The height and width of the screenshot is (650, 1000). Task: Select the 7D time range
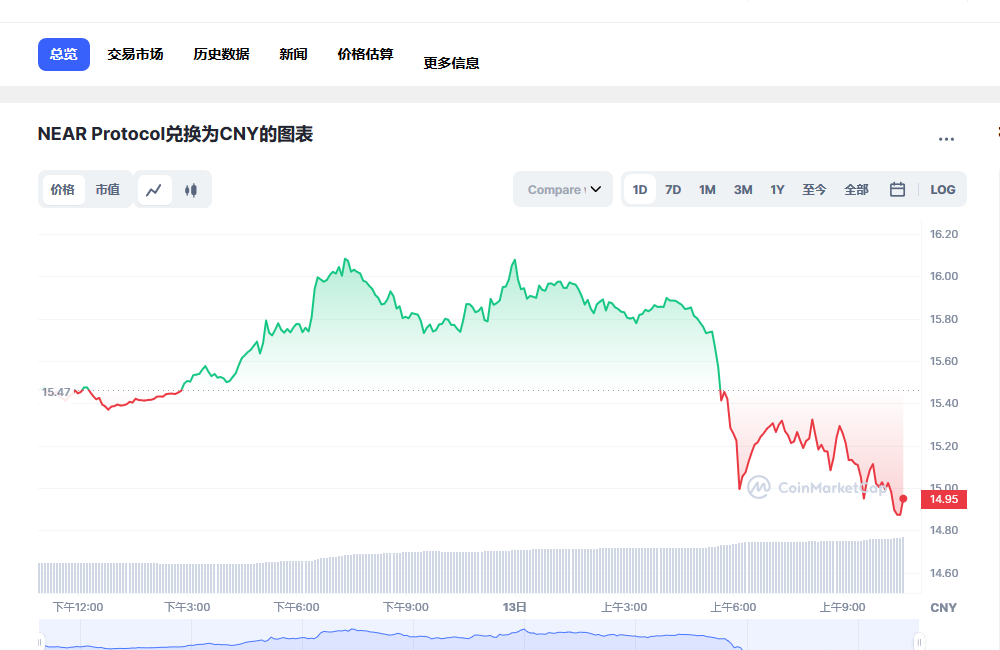tap(673, 189)
